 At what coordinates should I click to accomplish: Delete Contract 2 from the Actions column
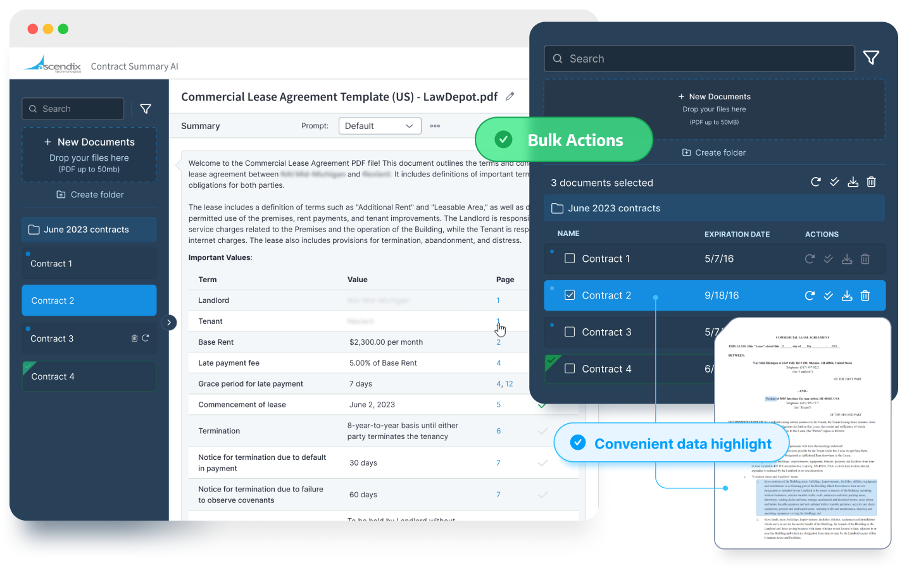[865, 296]
